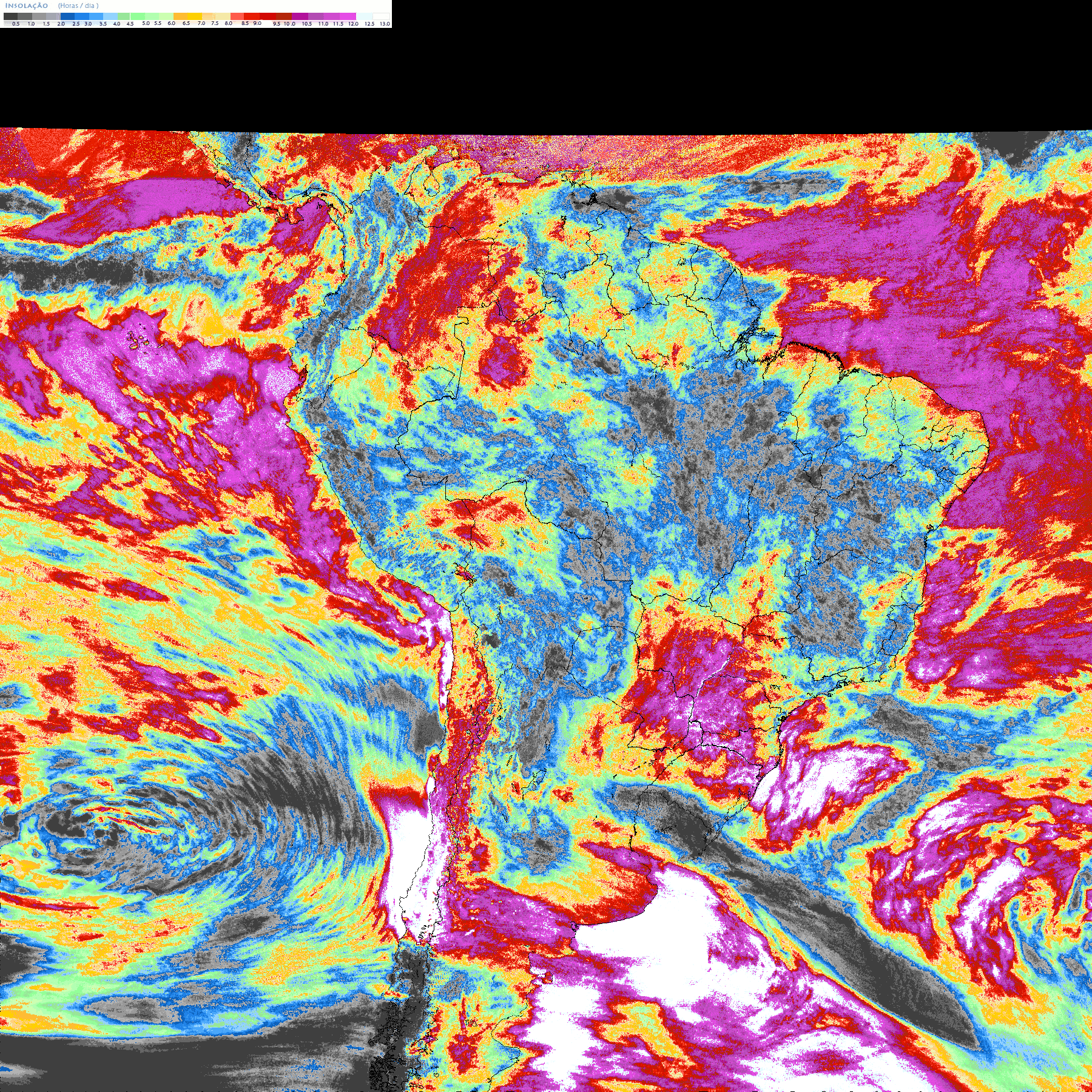Select the white legend swatch above 13.0
1092x1092 pixels.
pyautogui.click(x=381, y=16)
